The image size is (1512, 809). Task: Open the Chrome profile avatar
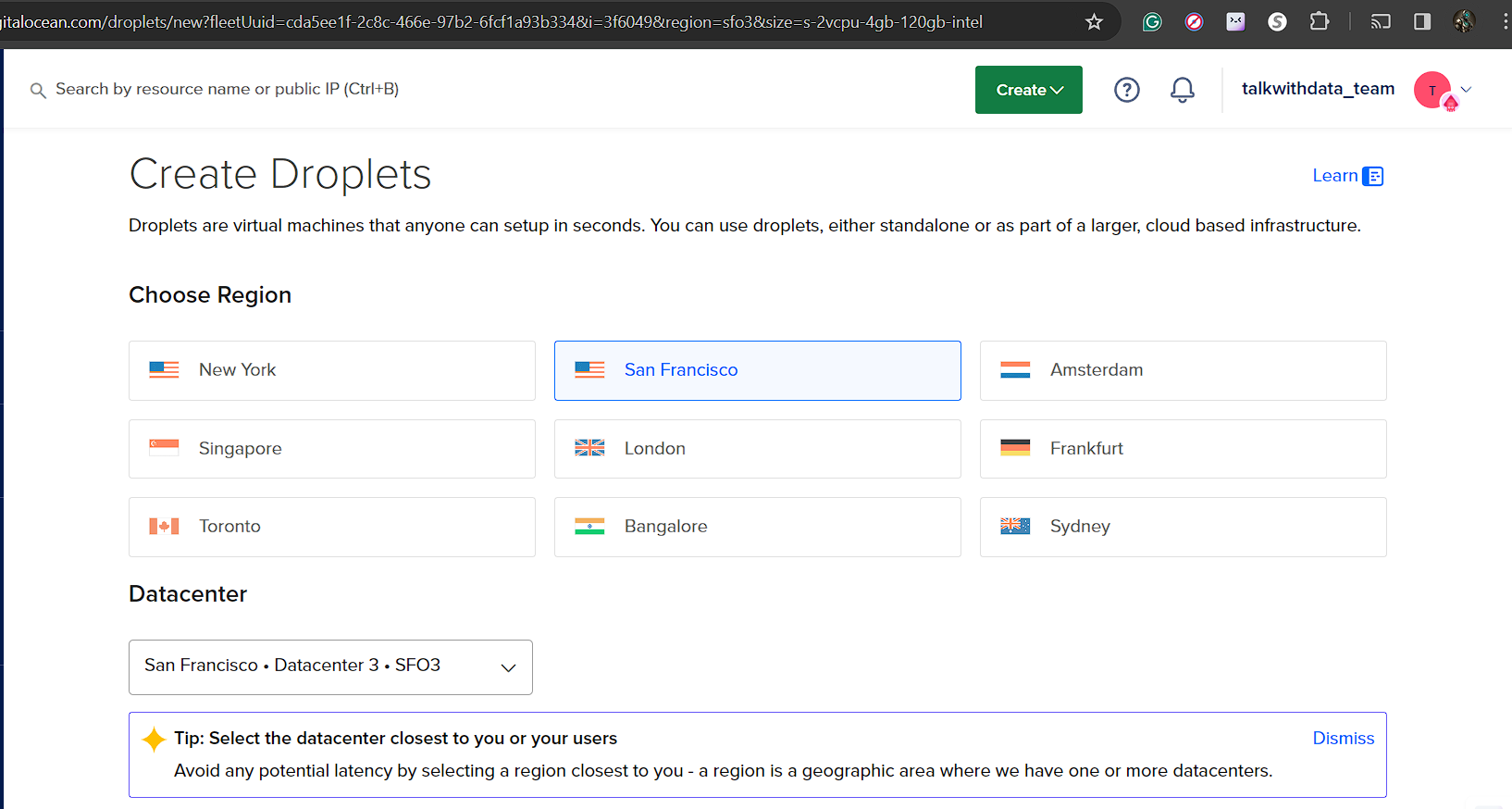click(x=1464, y=22)
